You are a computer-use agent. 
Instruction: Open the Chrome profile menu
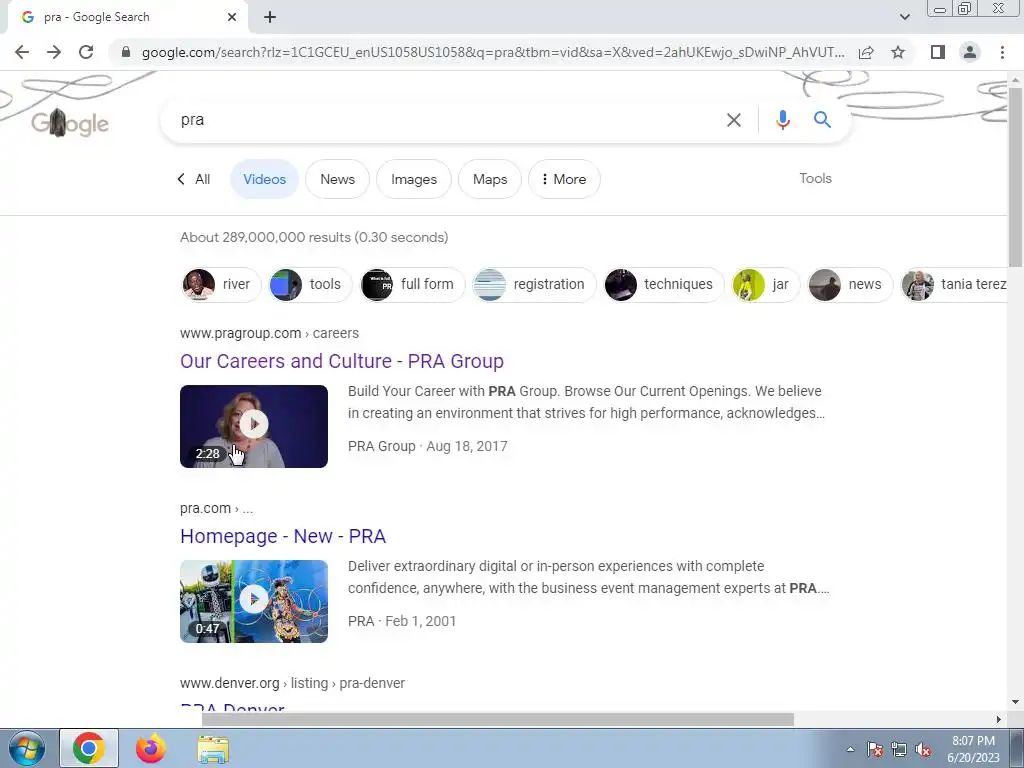[970, 52]
